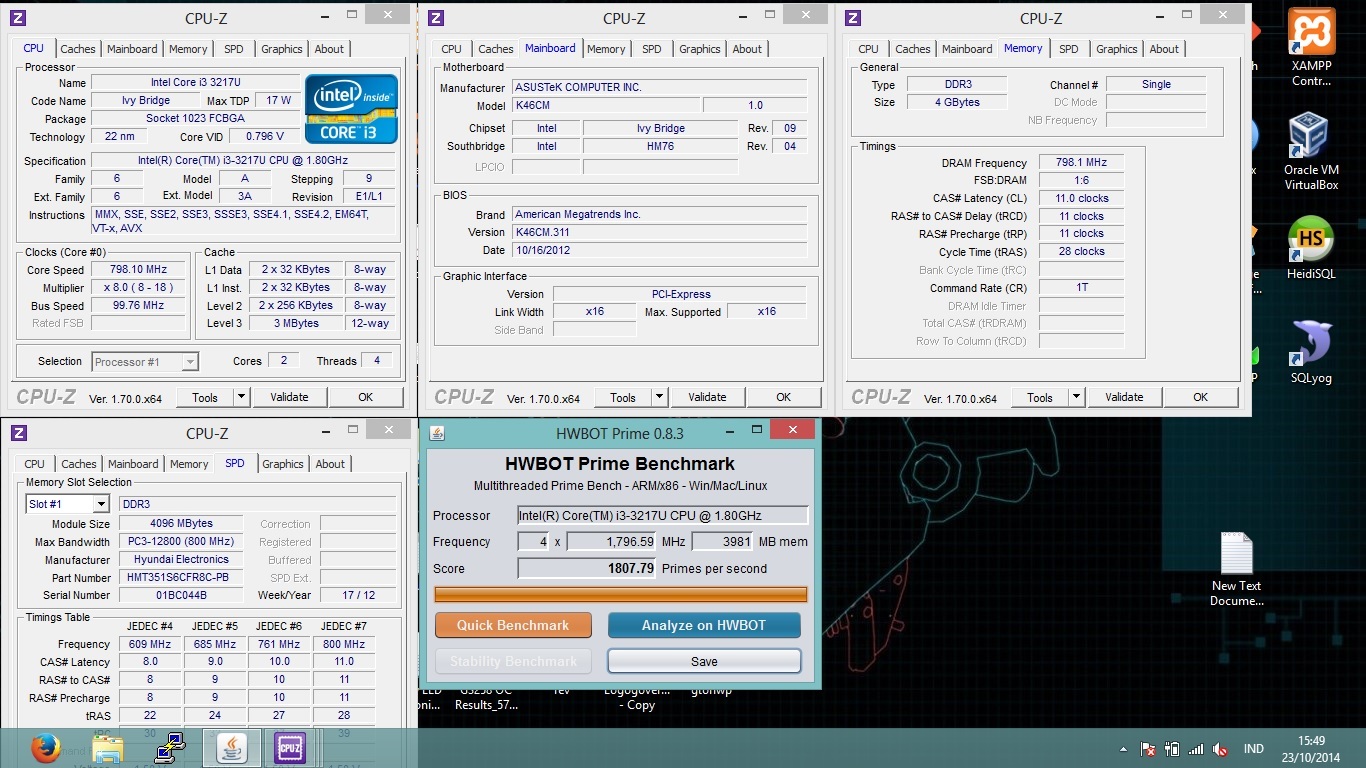Viewport: 1366px width, 768px height.
Task: Open Caches tab in the SPD window
Action: pyautogui.click(x=79, y=464)
